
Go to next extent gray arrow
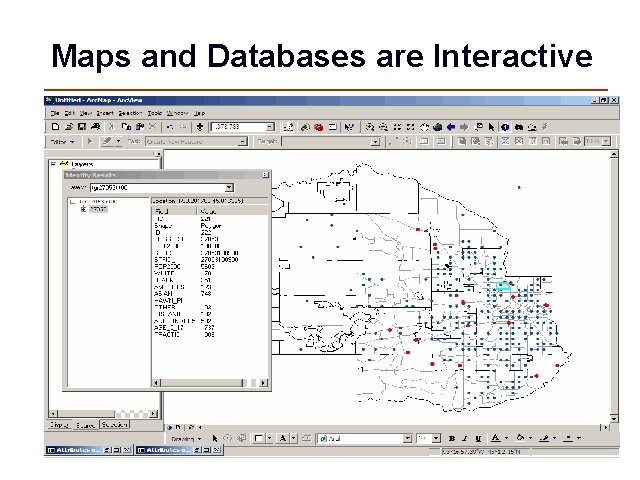pyautogui.click(x=464, y=127)
